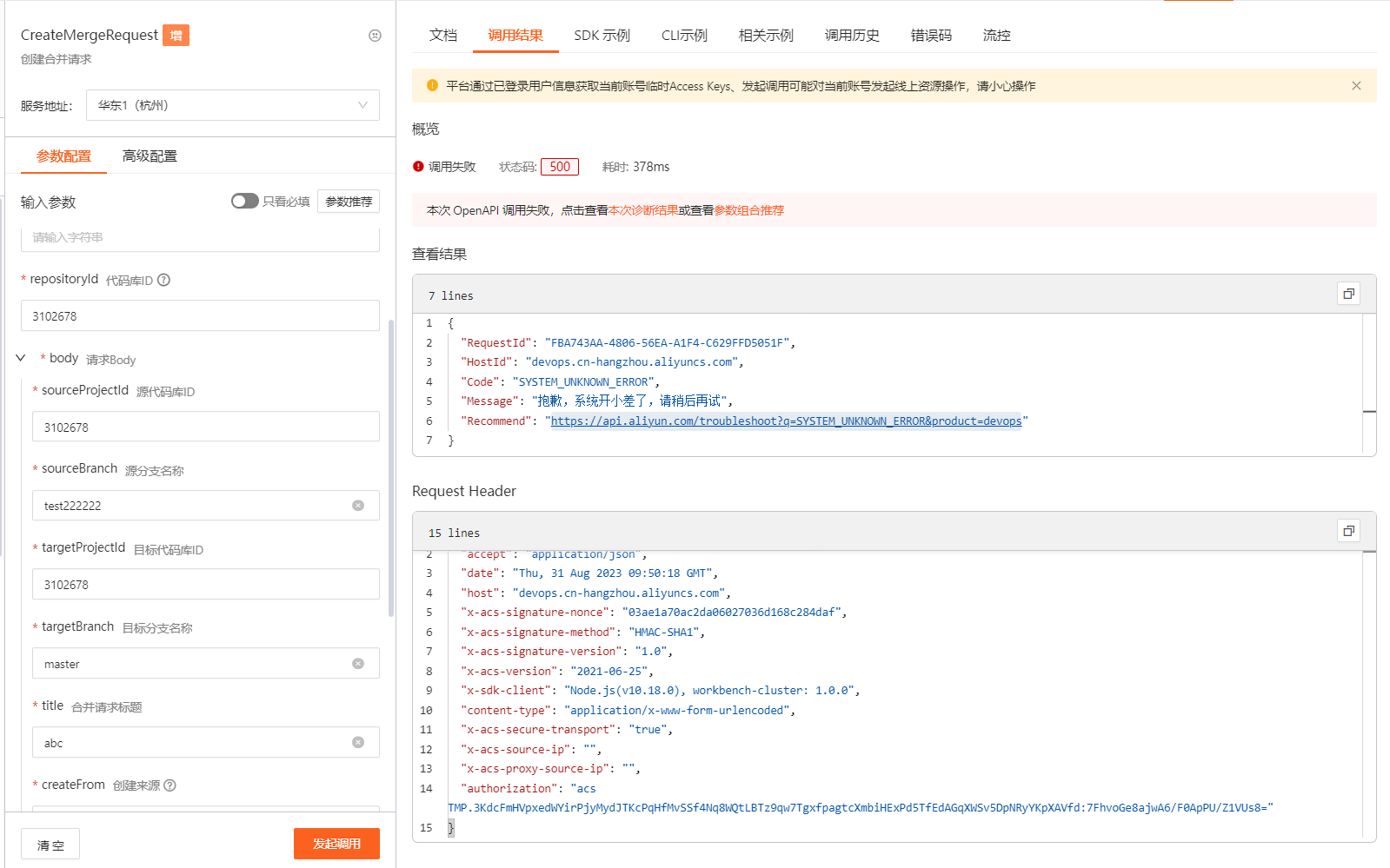Click the title input containing abc
The height and width of the screenshot is (868, 1390).
206,742
